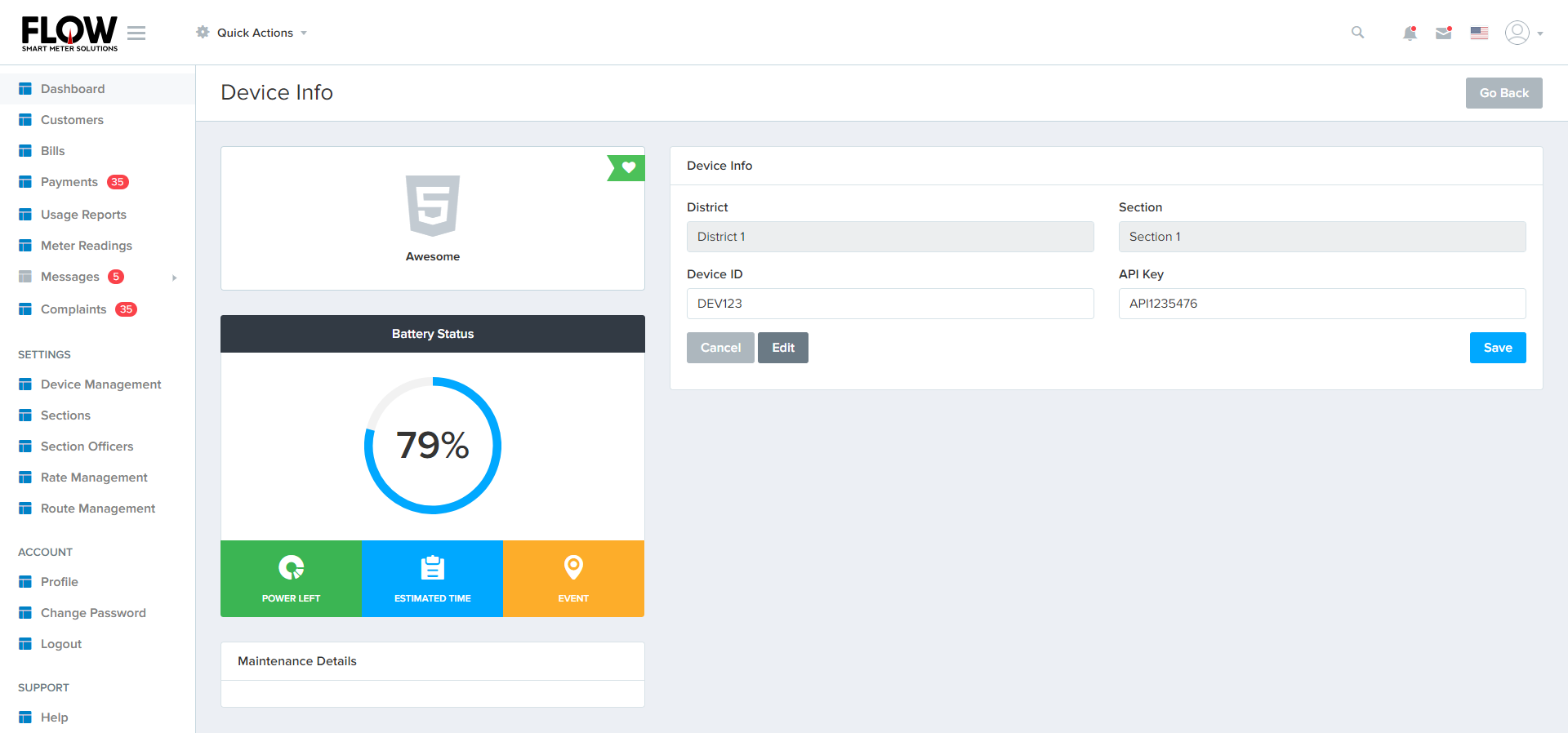Open the mail envelope icon
Image resolution: width=1568 pixels, height=733 pixels.
click(1443, 33)
